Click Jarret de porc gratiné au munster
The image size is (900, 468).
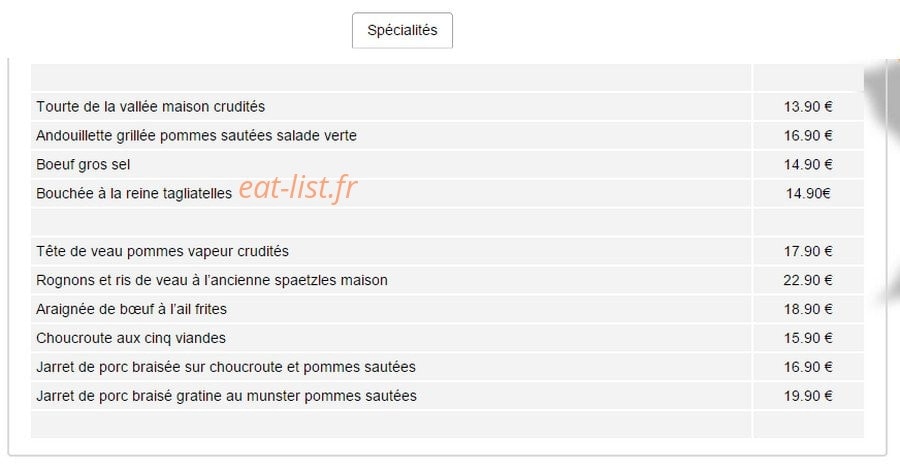tap(226, 396)
